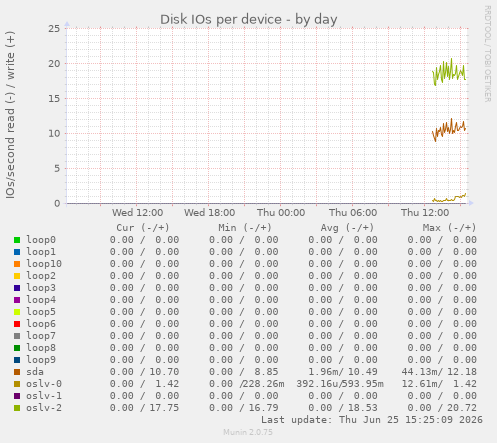
Task: Click the Max (-/+) column header
Action: click(x=450, y=228)
